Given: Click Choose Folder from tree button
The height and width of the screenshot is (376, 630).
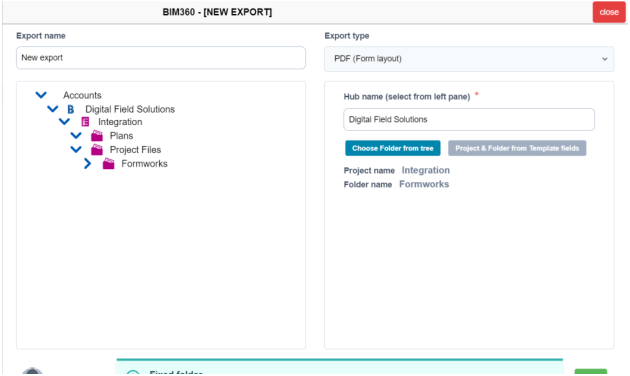Looking at the screenshot, I should coord(393,148).
